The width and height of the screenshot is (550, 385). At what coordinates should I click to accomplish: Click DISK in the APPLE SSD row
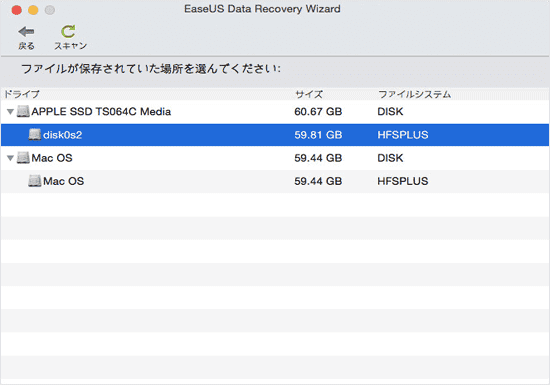[390, 112]
